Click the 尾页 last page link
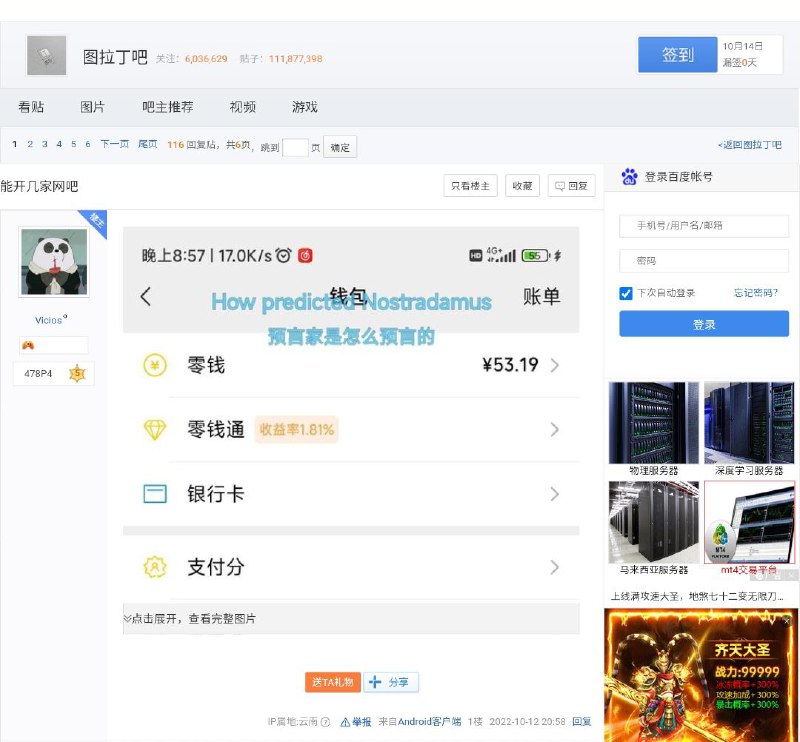 (147, 144)
